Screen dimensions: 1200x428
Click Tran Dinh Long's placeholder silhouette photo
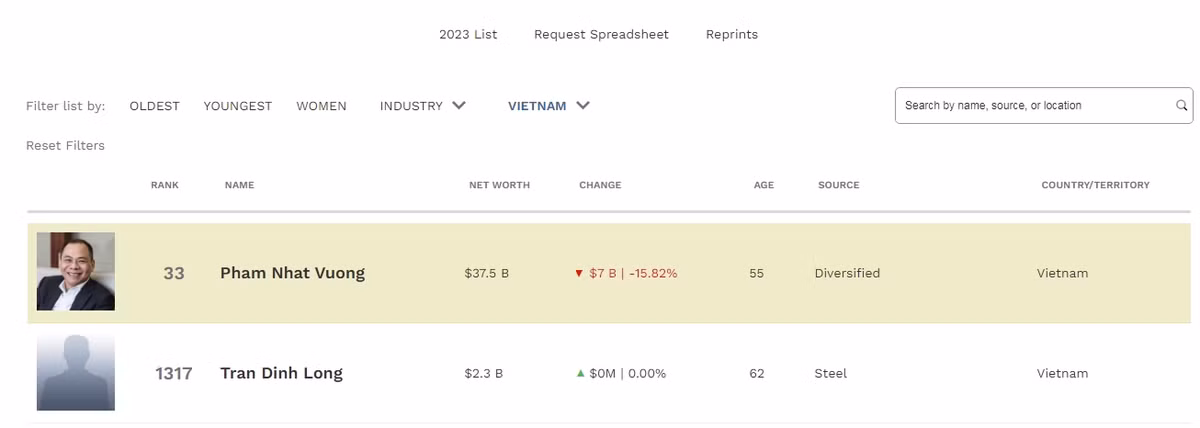pos(76,373)
